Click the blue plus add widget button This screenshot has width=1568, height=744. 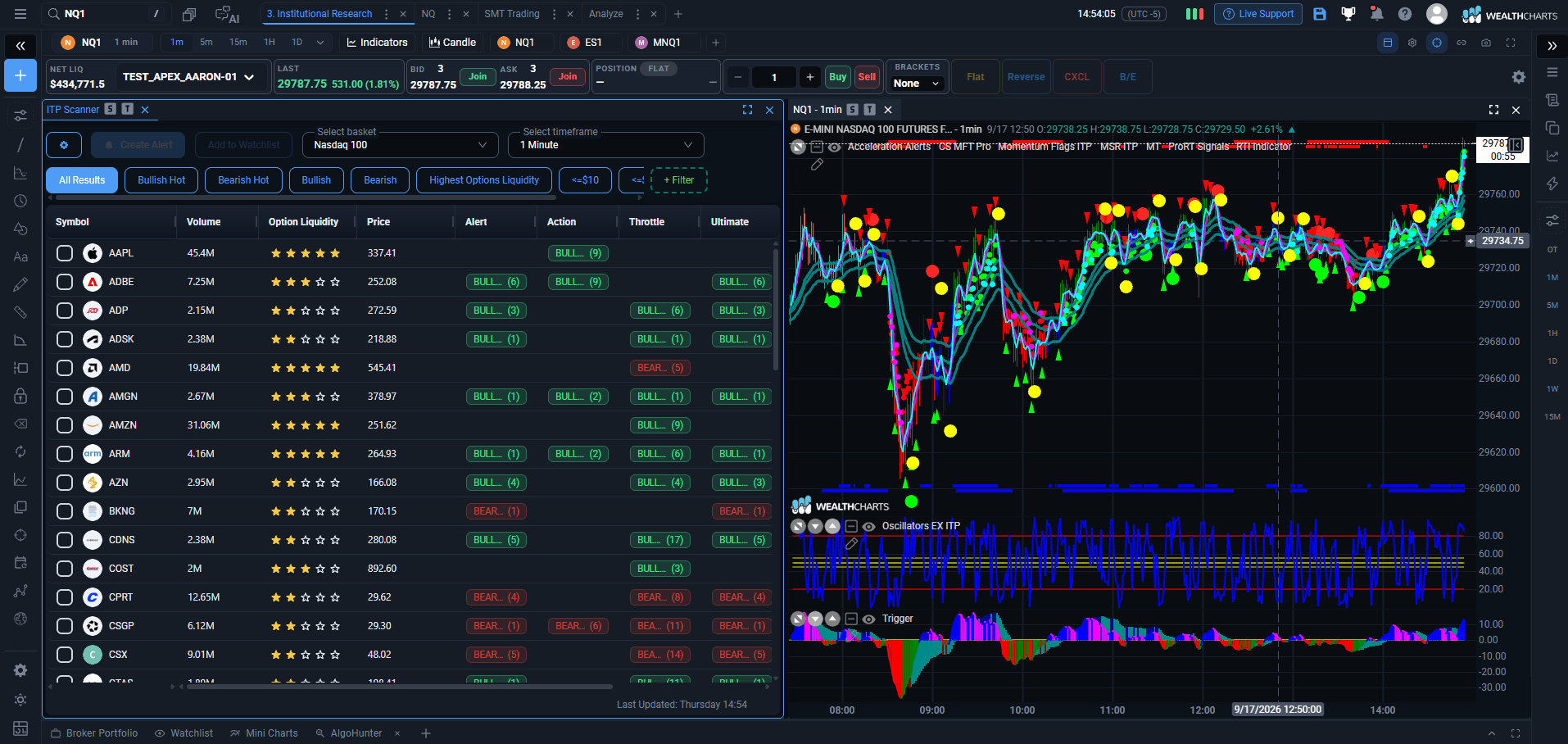click(20, 76)
